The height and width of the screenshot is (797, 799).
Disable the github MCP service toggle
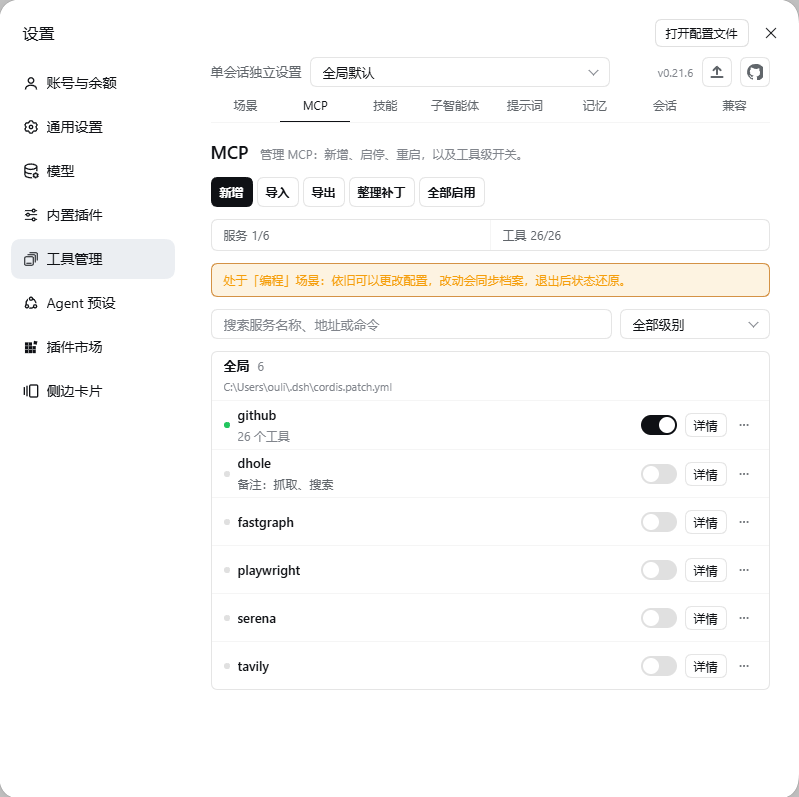(659, 425)
